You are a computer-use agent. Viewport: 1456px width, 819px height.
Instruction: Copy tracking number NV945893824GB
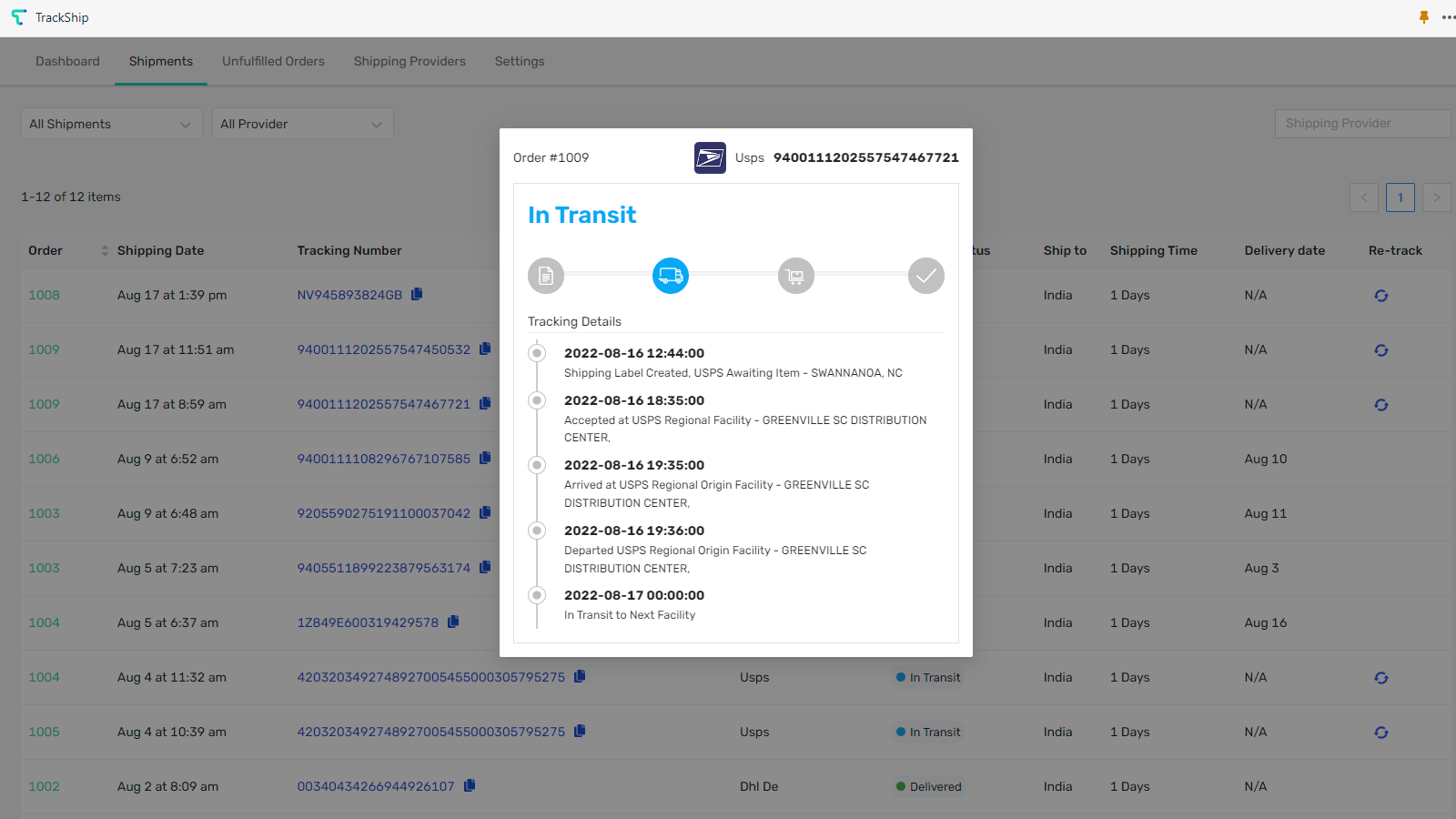(418, 294)
